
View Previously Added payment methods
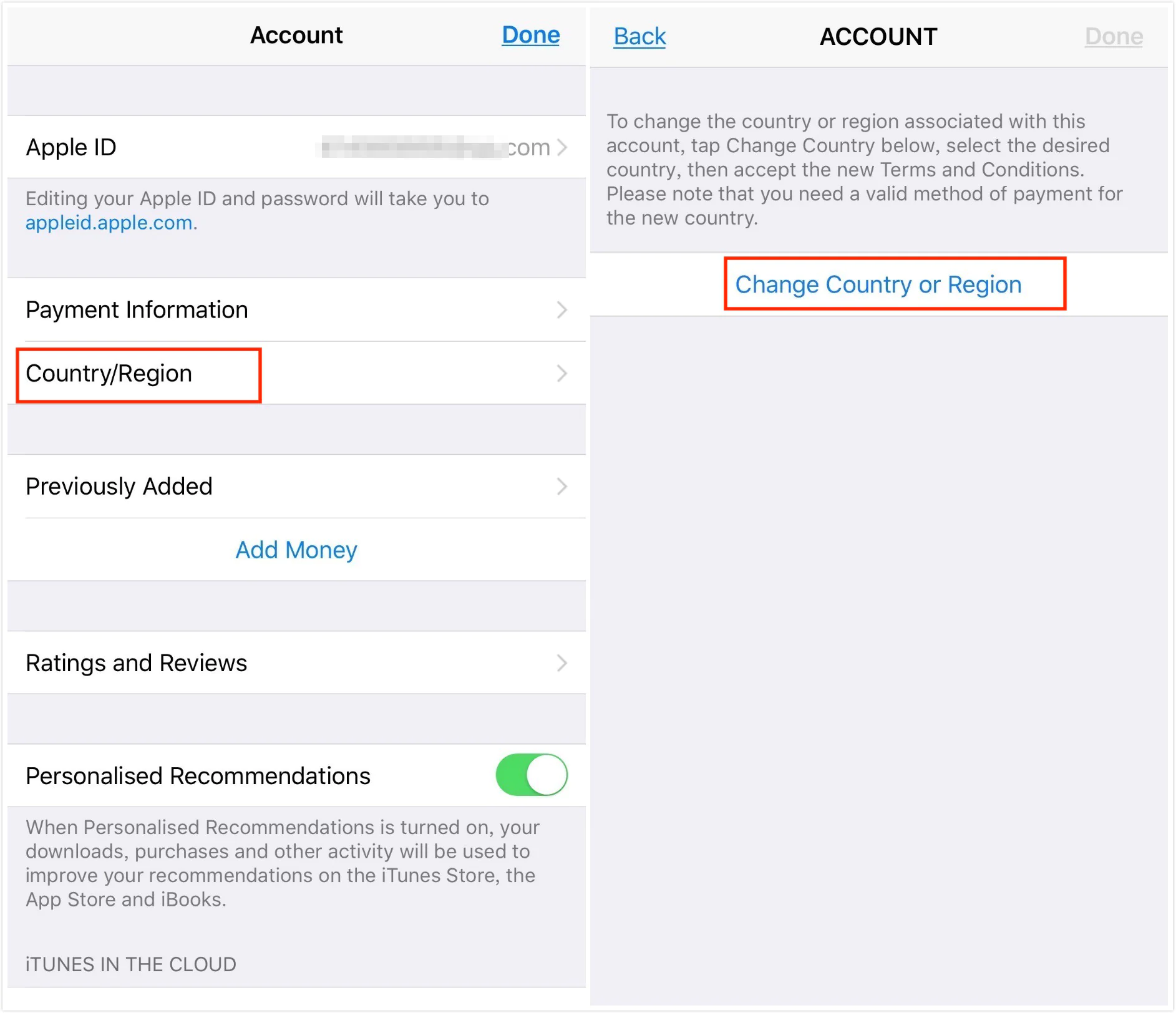click(119, 486)
